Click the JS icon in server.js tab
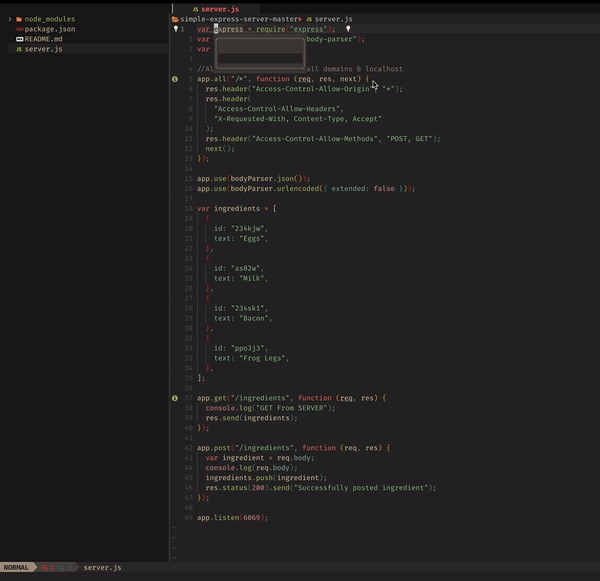The height and width of the screenshot is (581, 600). tap(195, 9)
